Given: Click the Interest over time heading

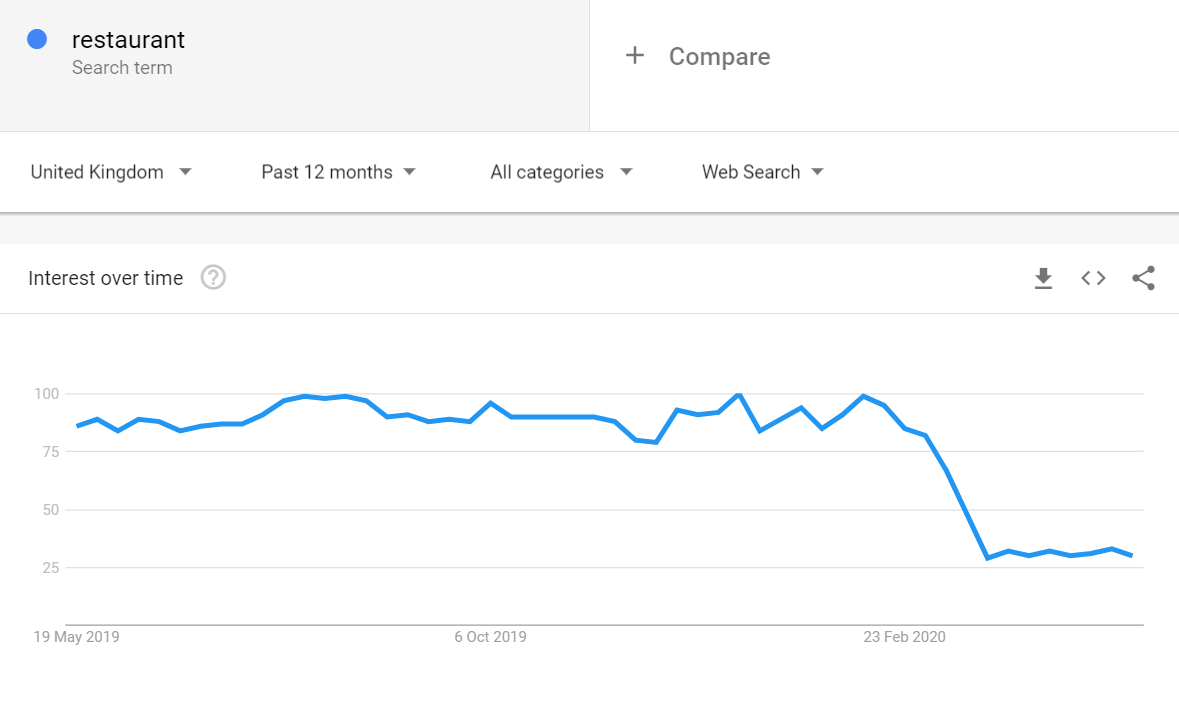Looking at the screenshot, I should coord(105,278).
